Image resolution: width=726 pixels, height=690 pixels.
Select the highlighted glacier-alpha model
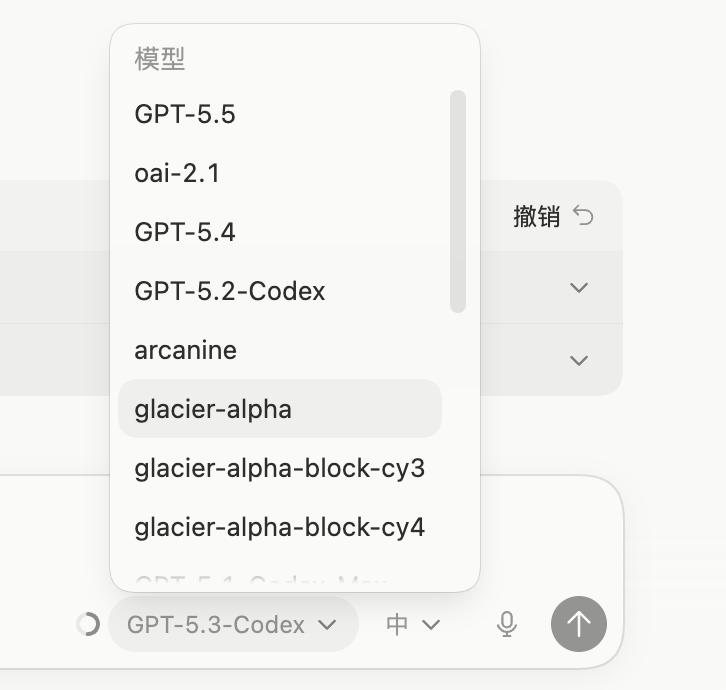tap(280, 408)
